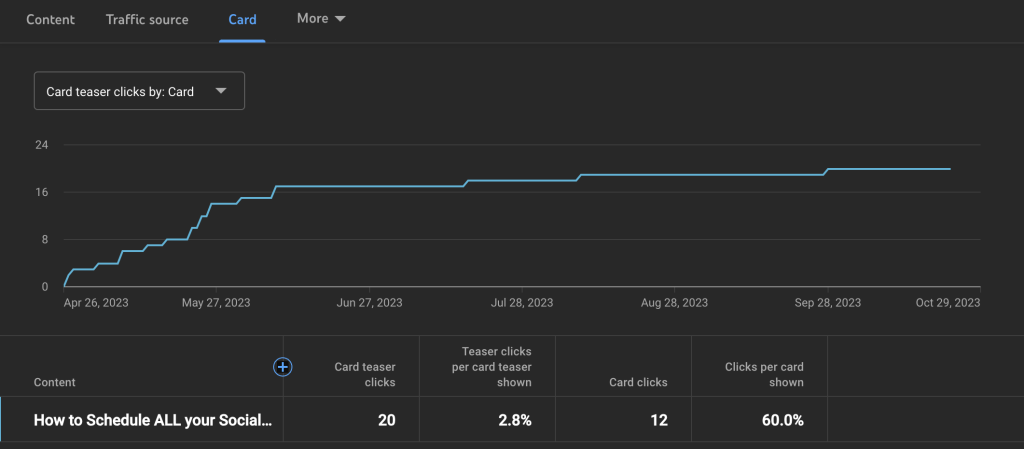Image resolution: width=1024 pixels, height=449 pixels.
Task: Click the 60.0% clicks per card value
Action: point(782,420)
